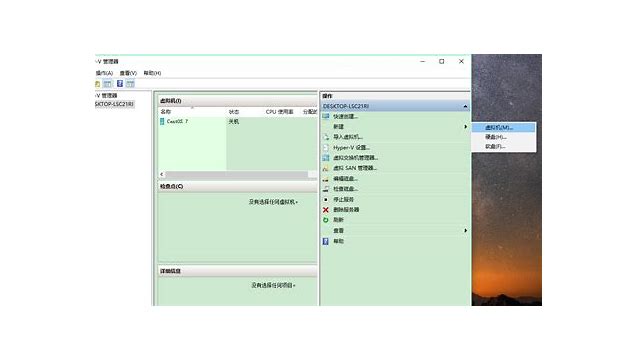Select Hyper-V 管理器 root tree node
638x360 pixels.
click(107, 96)
